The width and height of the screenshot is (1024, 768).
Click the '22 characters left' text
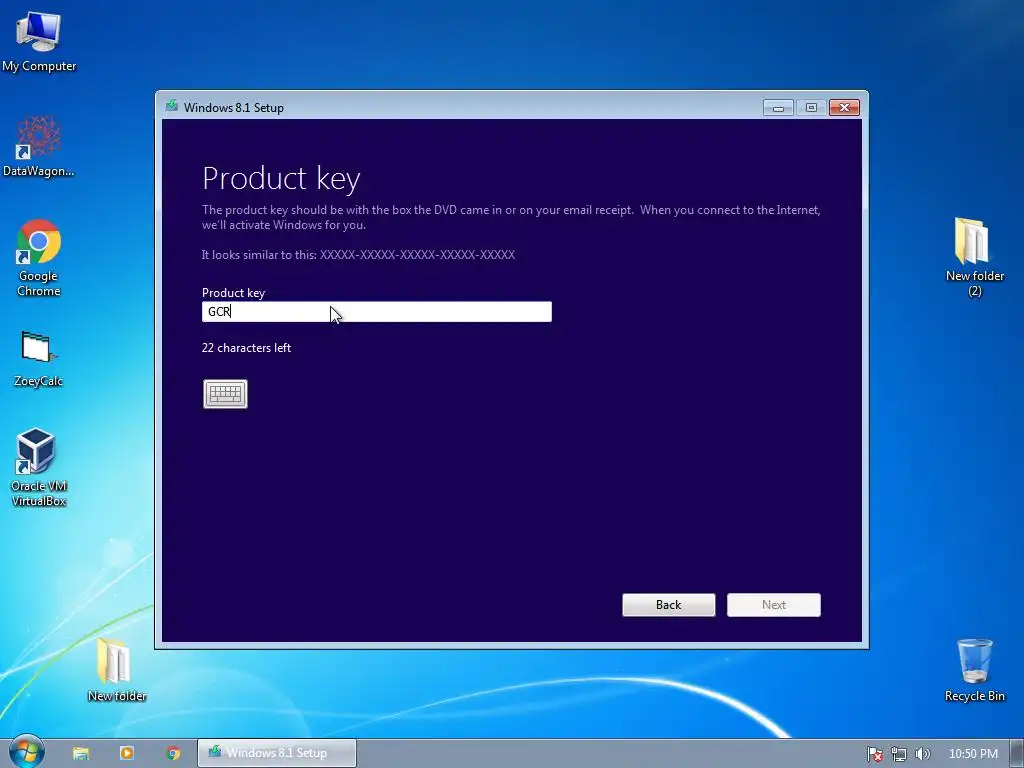tap(246, 348)
